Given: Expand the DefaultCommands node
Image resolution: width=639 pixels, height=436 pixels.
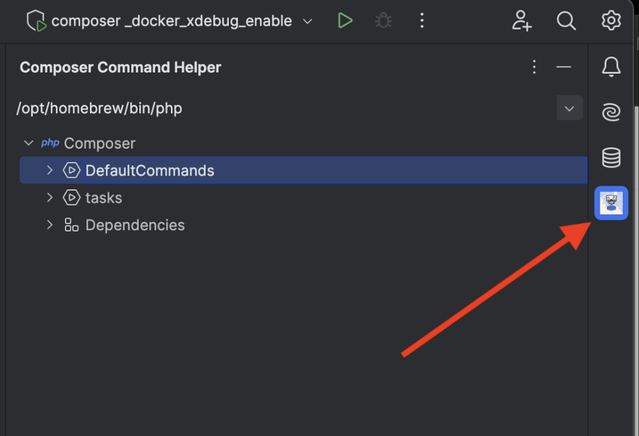Looking at the screenshot, I should point(50,171).
